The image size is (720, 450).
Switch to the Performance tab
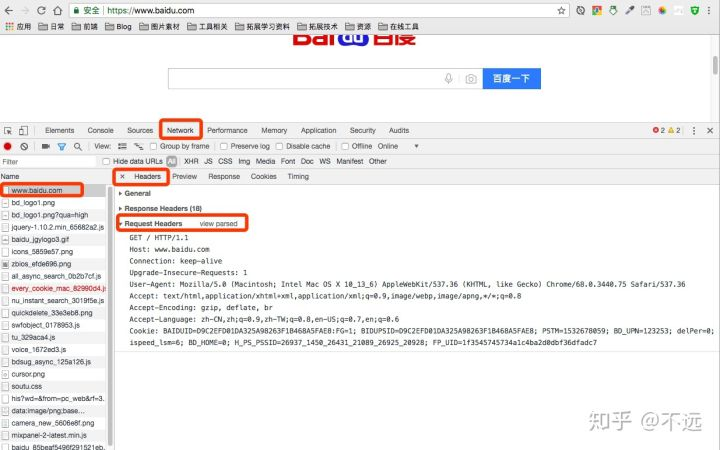227,130
